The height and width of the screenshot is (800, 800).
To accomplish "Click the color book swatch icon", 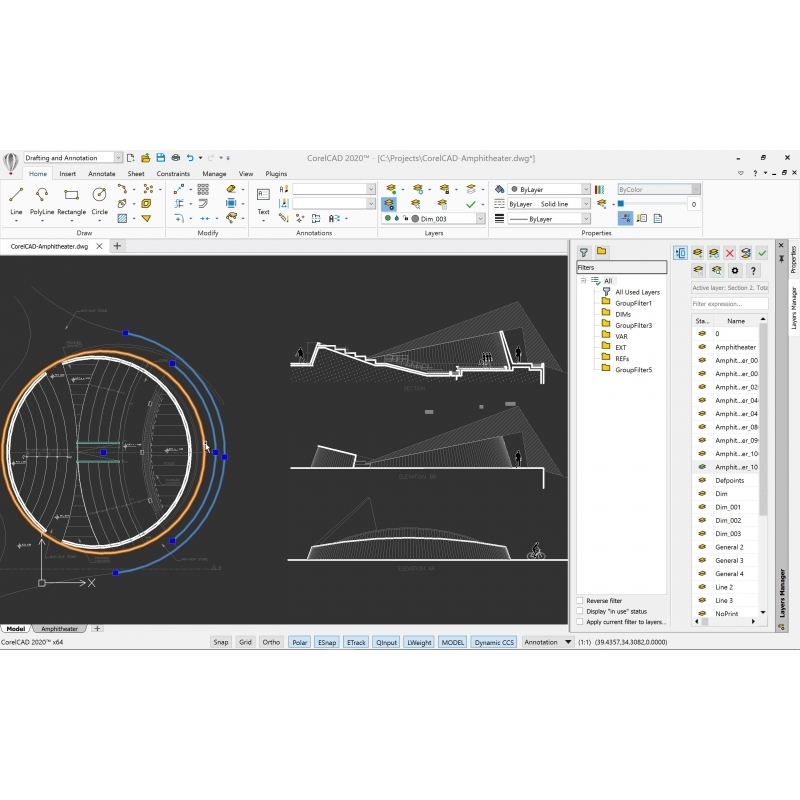I will (x=599, y=189).
